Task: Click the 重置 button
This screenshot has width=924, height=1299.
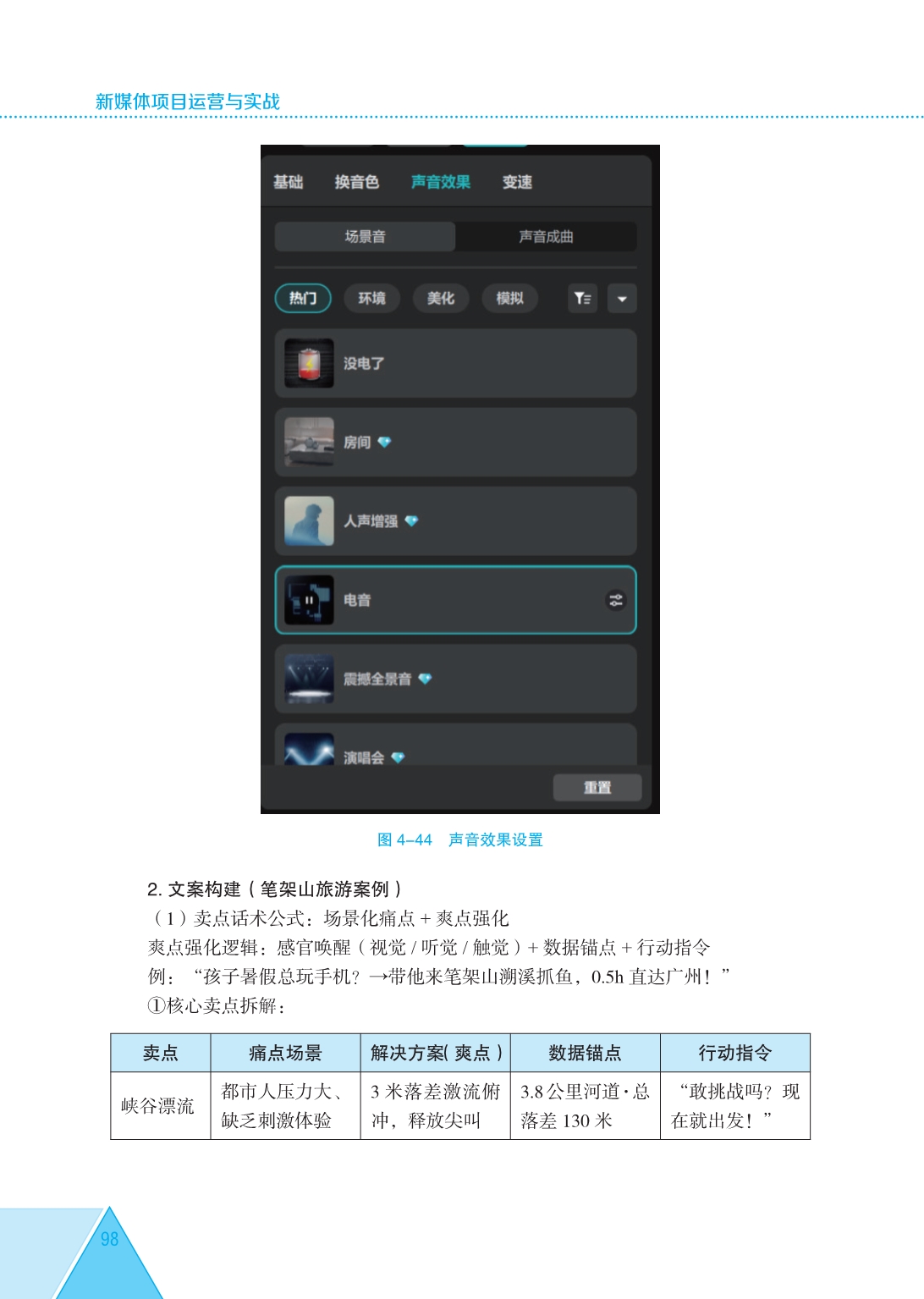Action: point(597,787)
